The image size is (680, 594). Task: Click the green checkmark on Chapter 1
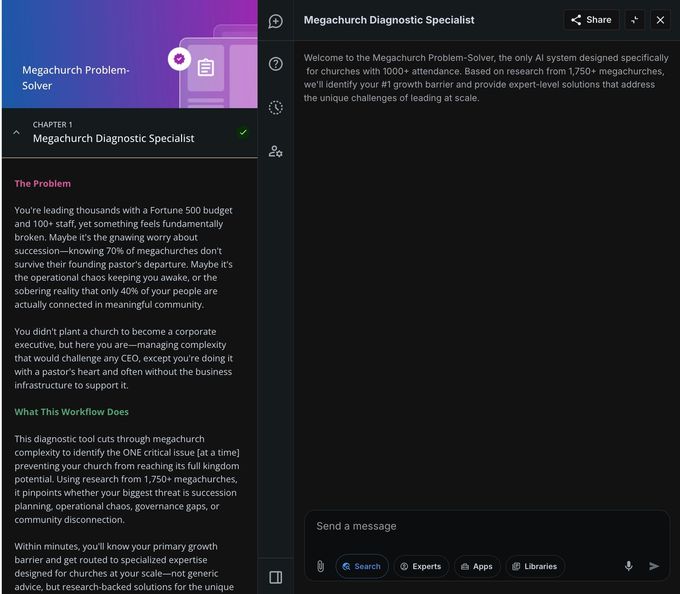pos(243,132)
